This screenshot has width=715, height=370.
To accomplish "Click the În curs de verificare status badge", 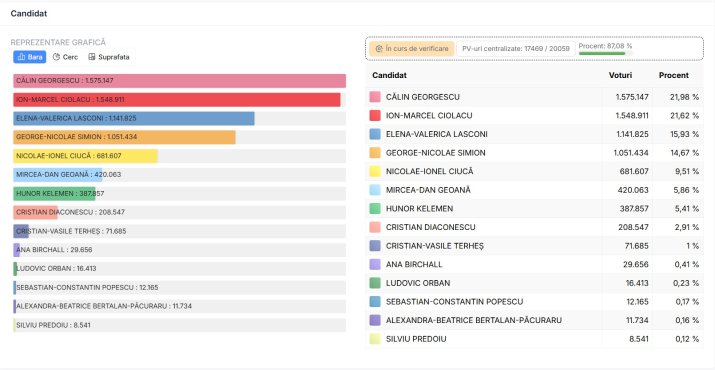I will click(x=412, y=48).
